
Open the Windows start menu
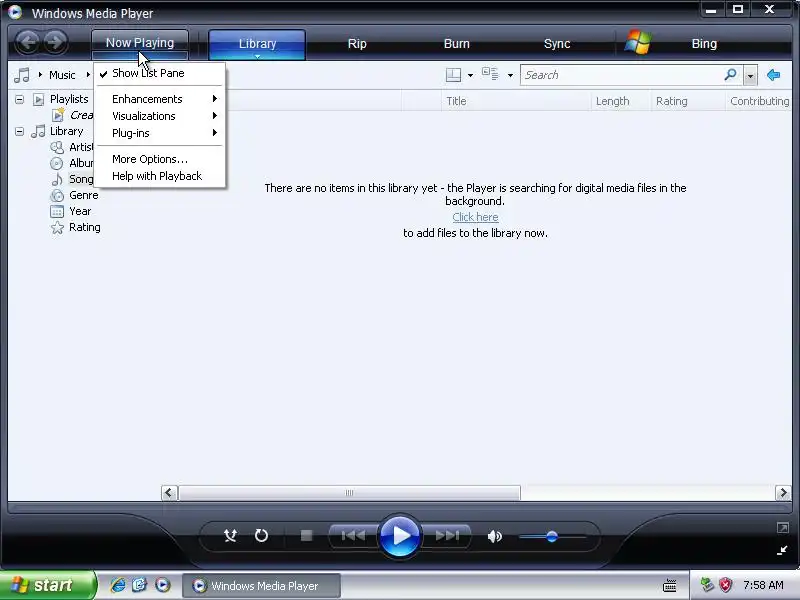tap(47, 585)
